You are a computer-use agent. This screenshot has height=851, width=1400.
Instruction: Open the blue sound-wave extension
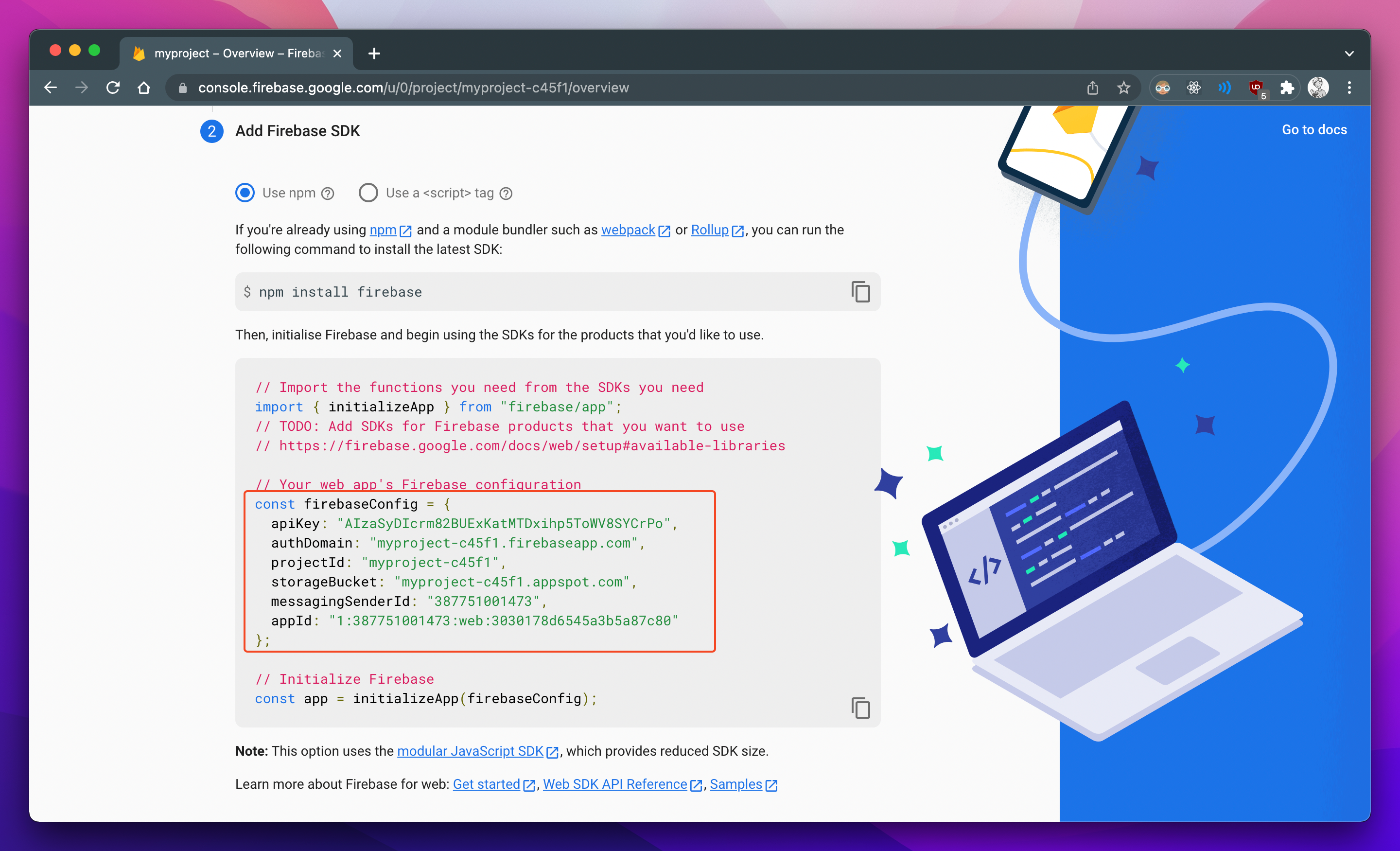[x=1225, y=88]
